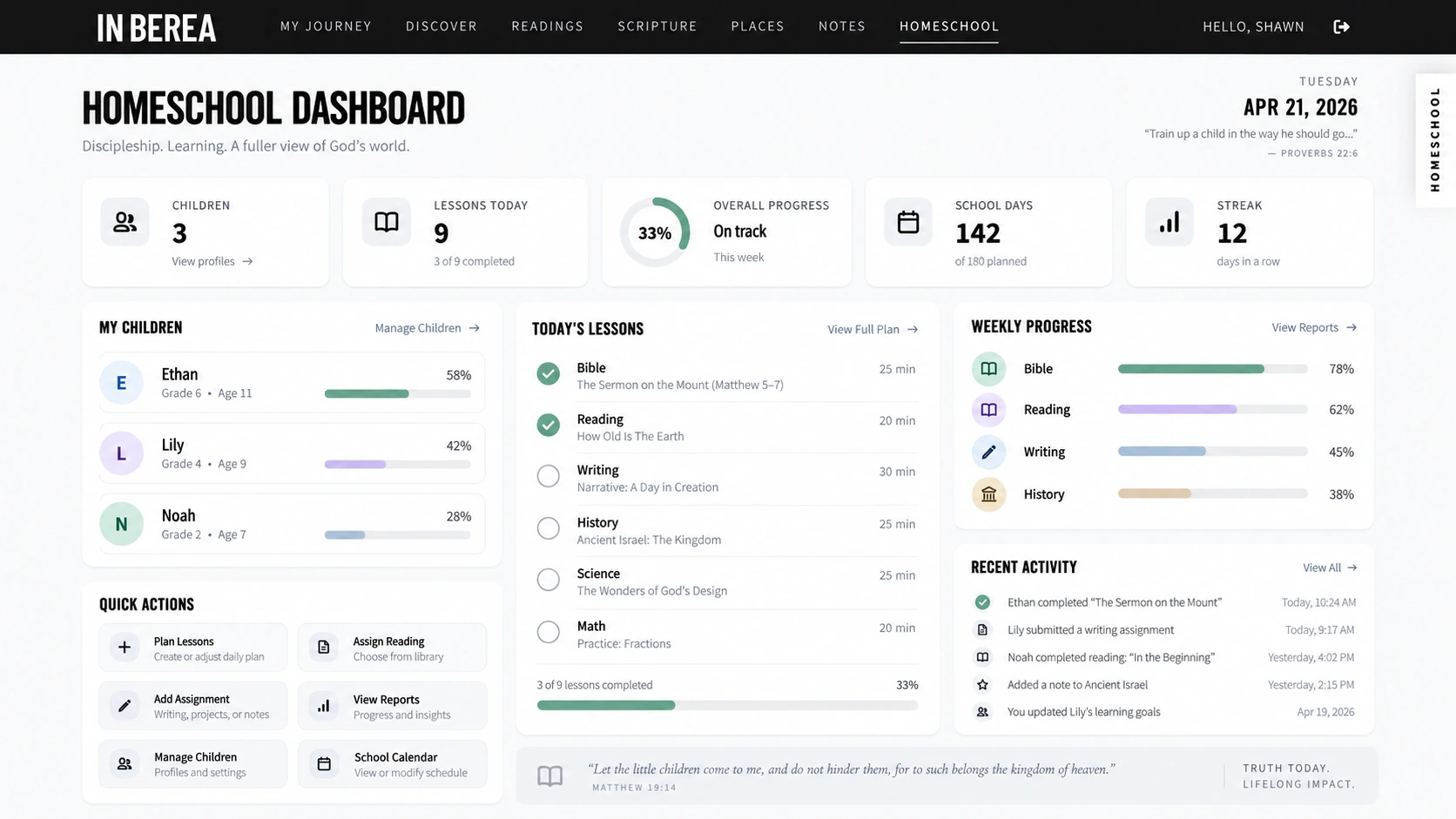The image size is (1456, 819).
Task: Click the lesson subtitle "Ancient Israel: The Kingdom"
Action: pyautogui.click(x=649, y=540)
